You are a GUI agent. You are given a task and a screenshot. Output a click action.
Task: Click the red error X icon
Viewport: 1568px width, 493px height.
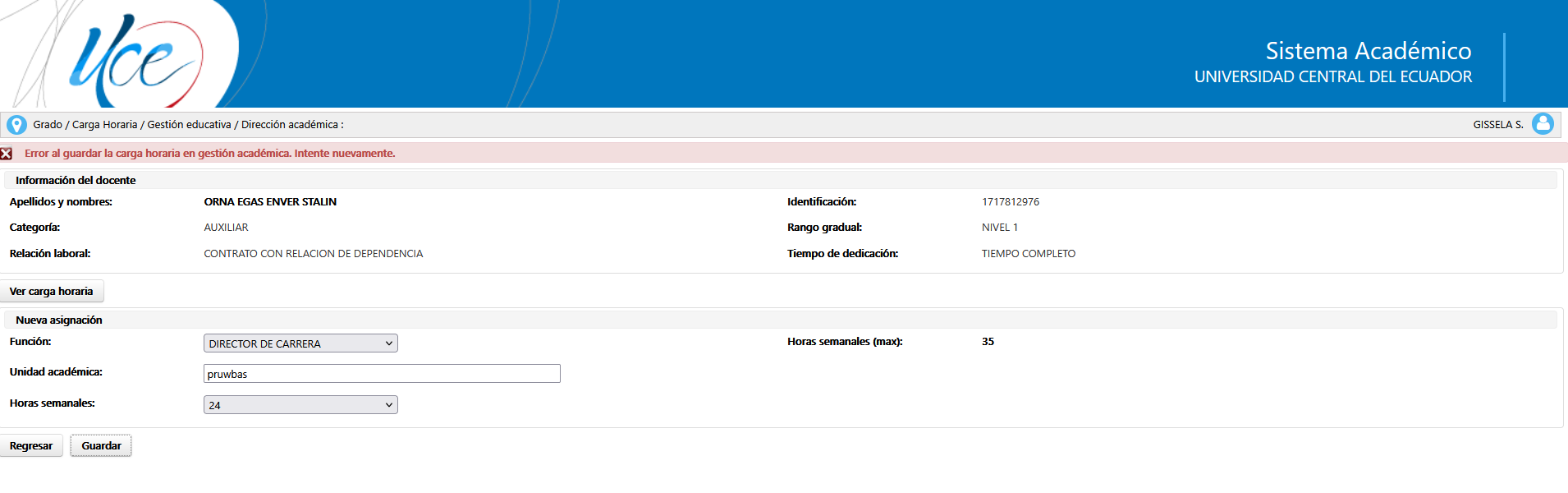pos(7,154)
